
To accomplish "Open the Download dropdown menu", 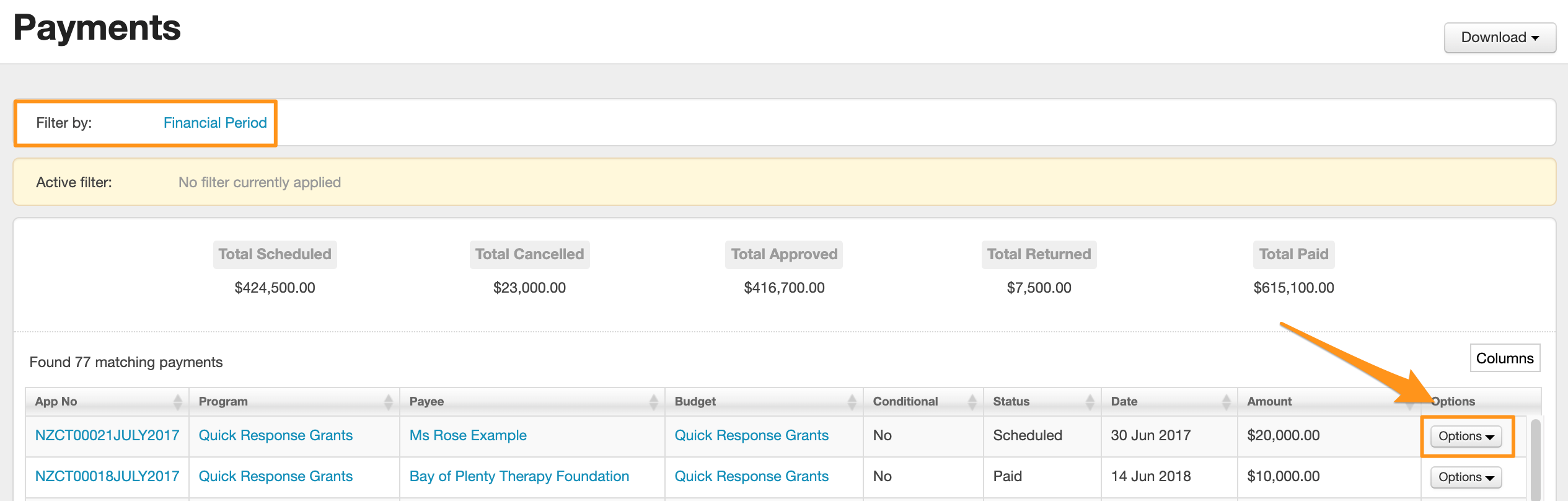I will pos(1499,38).
